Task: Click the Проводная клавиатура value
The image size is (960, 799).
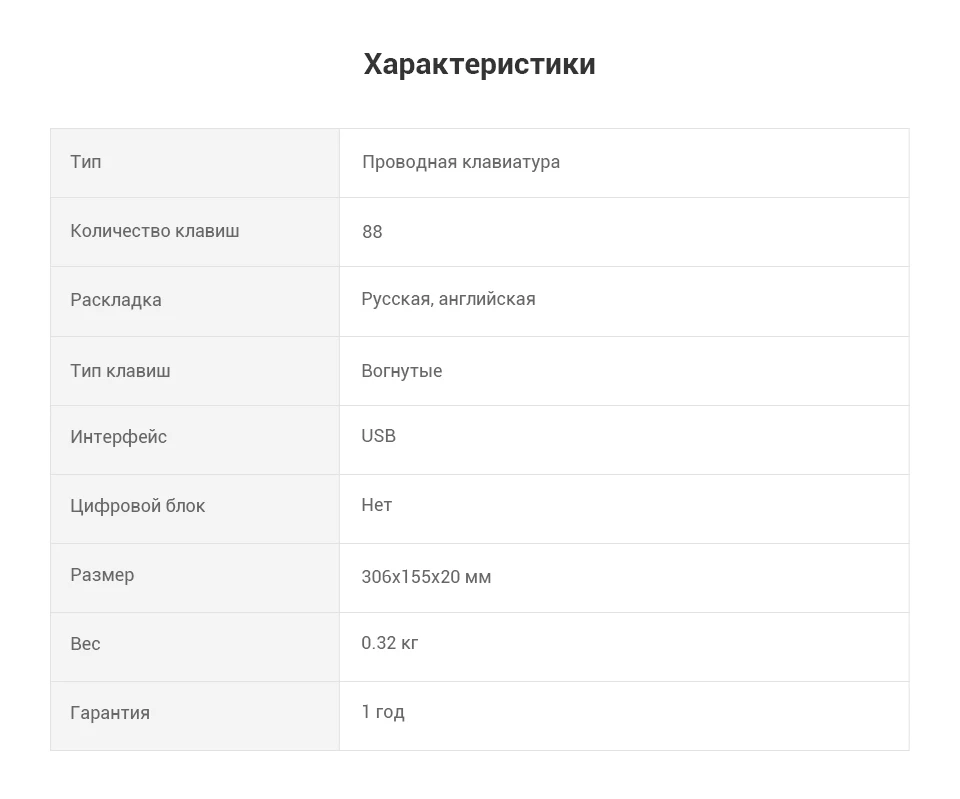Action: 461,162
